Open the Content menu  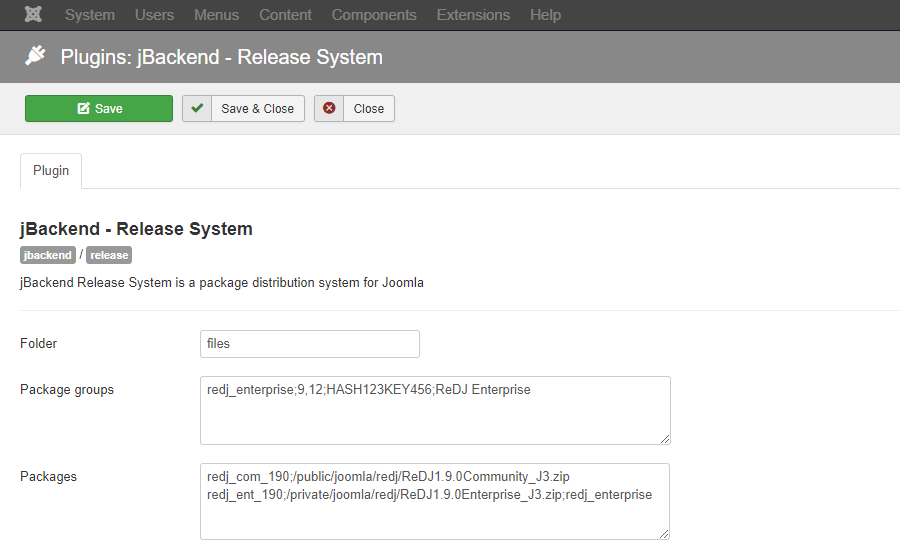(285, 15)
